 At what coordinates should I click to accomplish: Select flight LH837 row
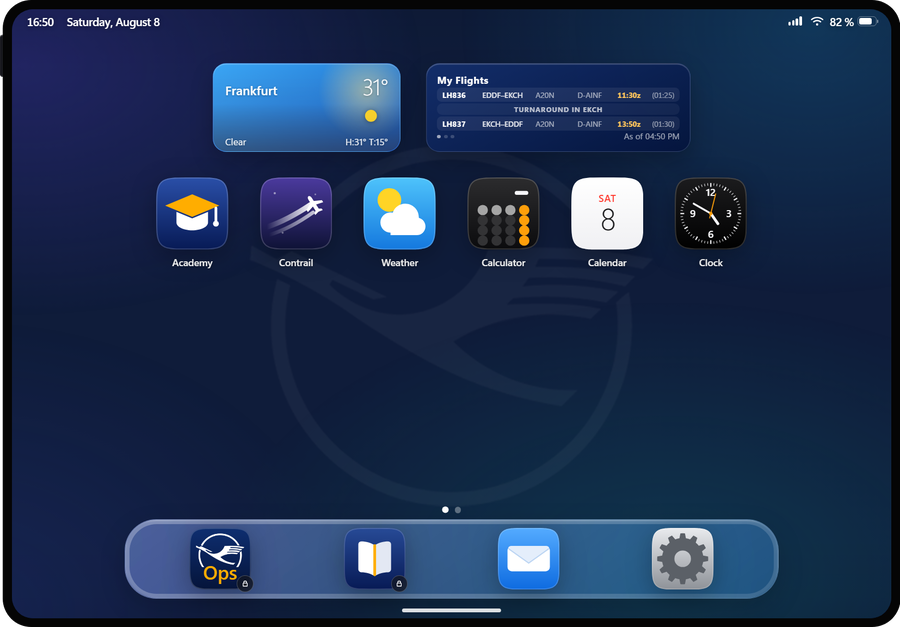558,124
